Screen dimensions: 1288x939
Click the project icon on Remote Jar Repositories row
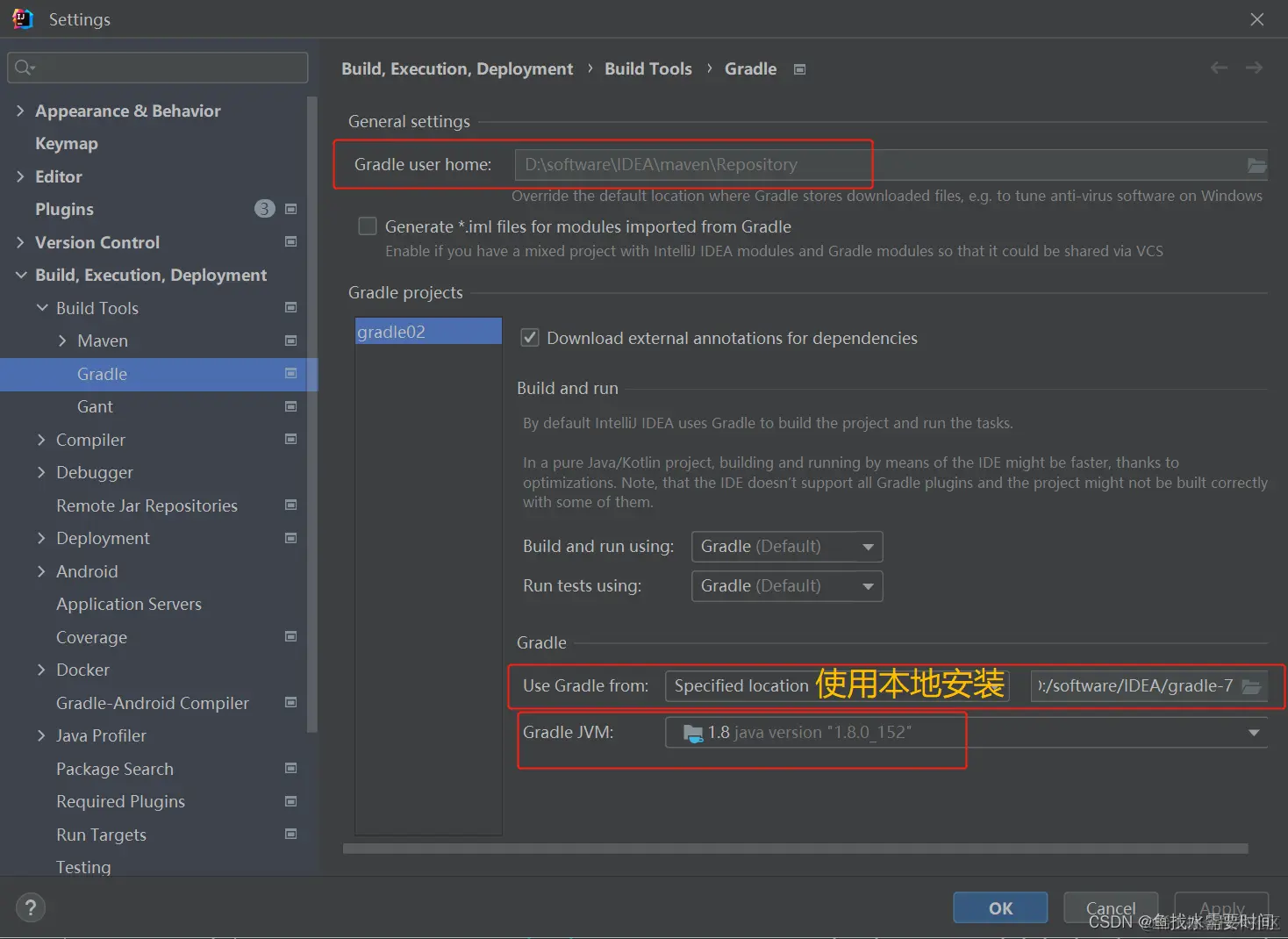(291, 505)
